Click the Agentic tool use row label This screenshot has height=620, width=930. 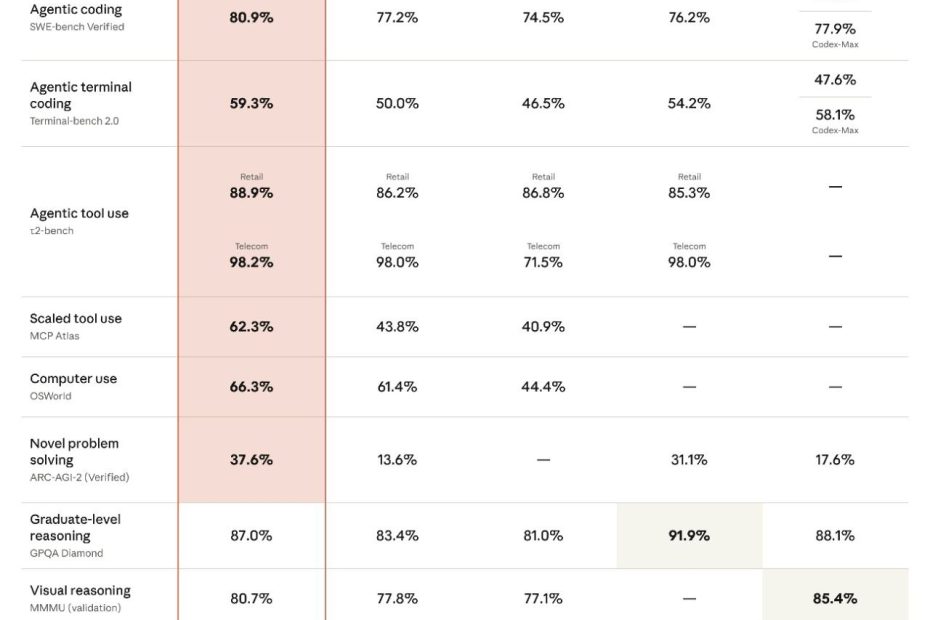(x=79, y=213)
